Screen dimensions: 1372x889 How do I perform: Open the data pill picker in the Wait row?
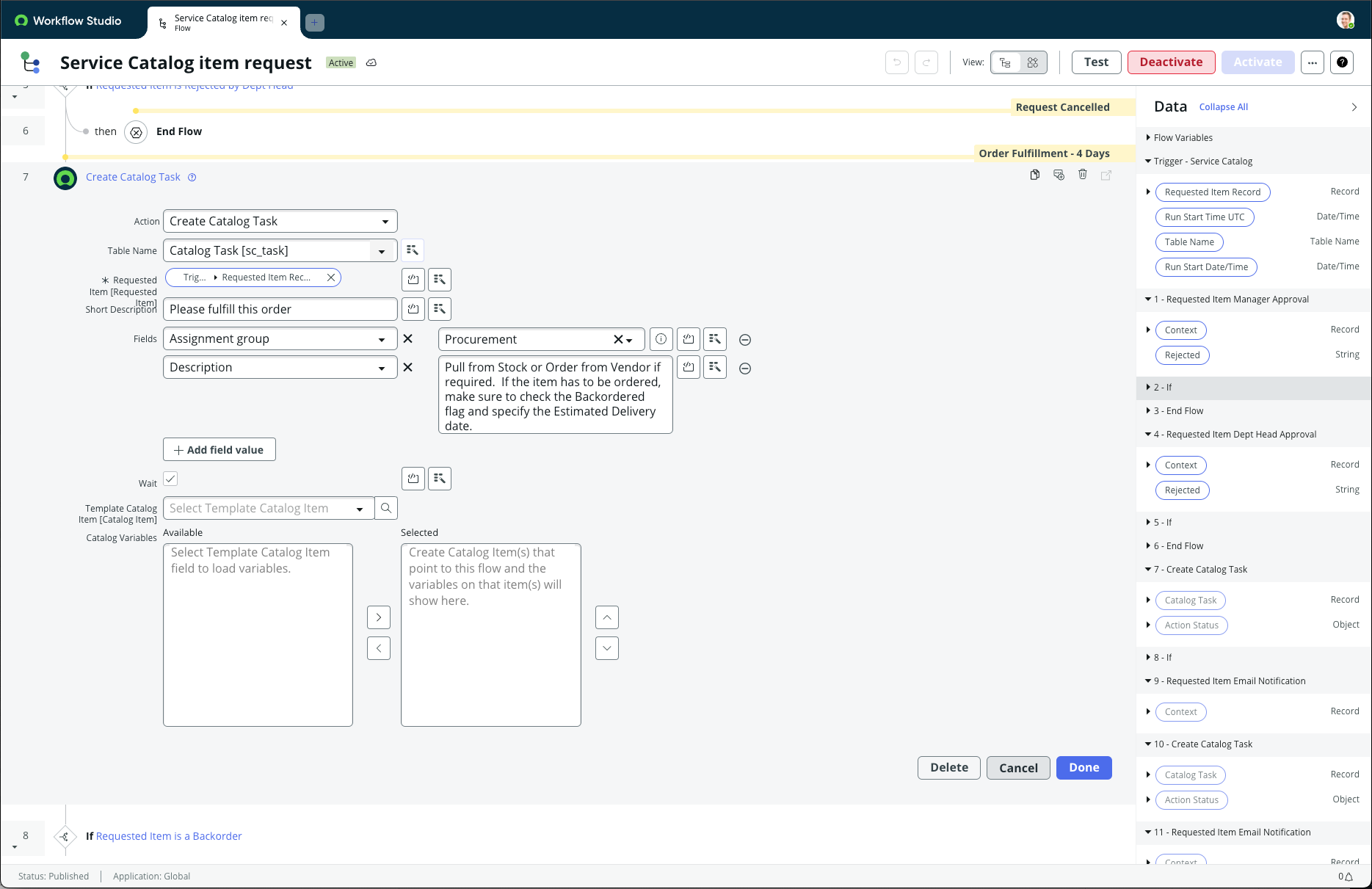point(440,479)
